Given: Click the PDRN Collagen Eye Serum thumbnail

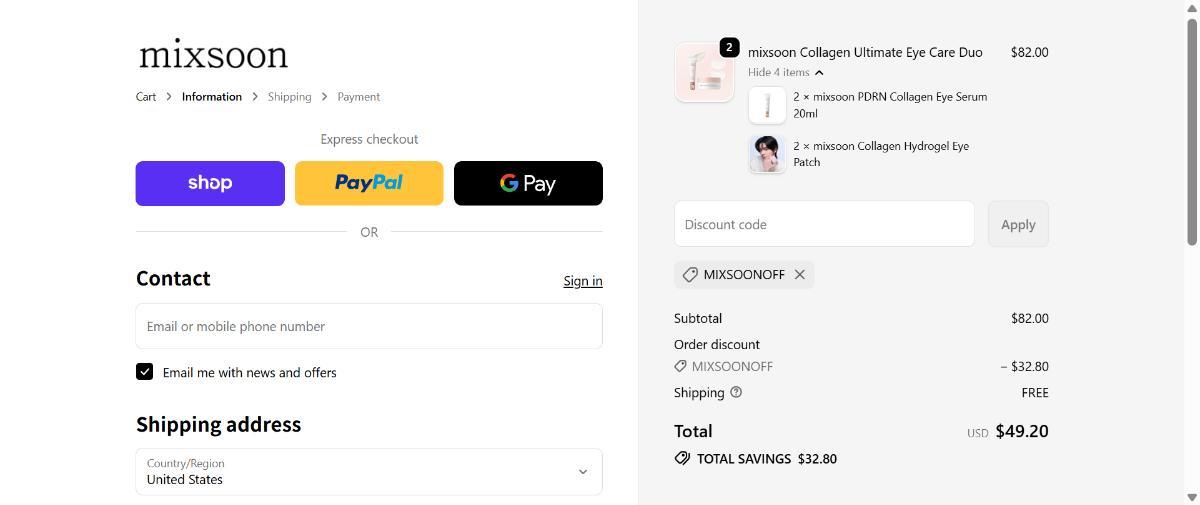Looking at the screenshot, I should [767, 105].
